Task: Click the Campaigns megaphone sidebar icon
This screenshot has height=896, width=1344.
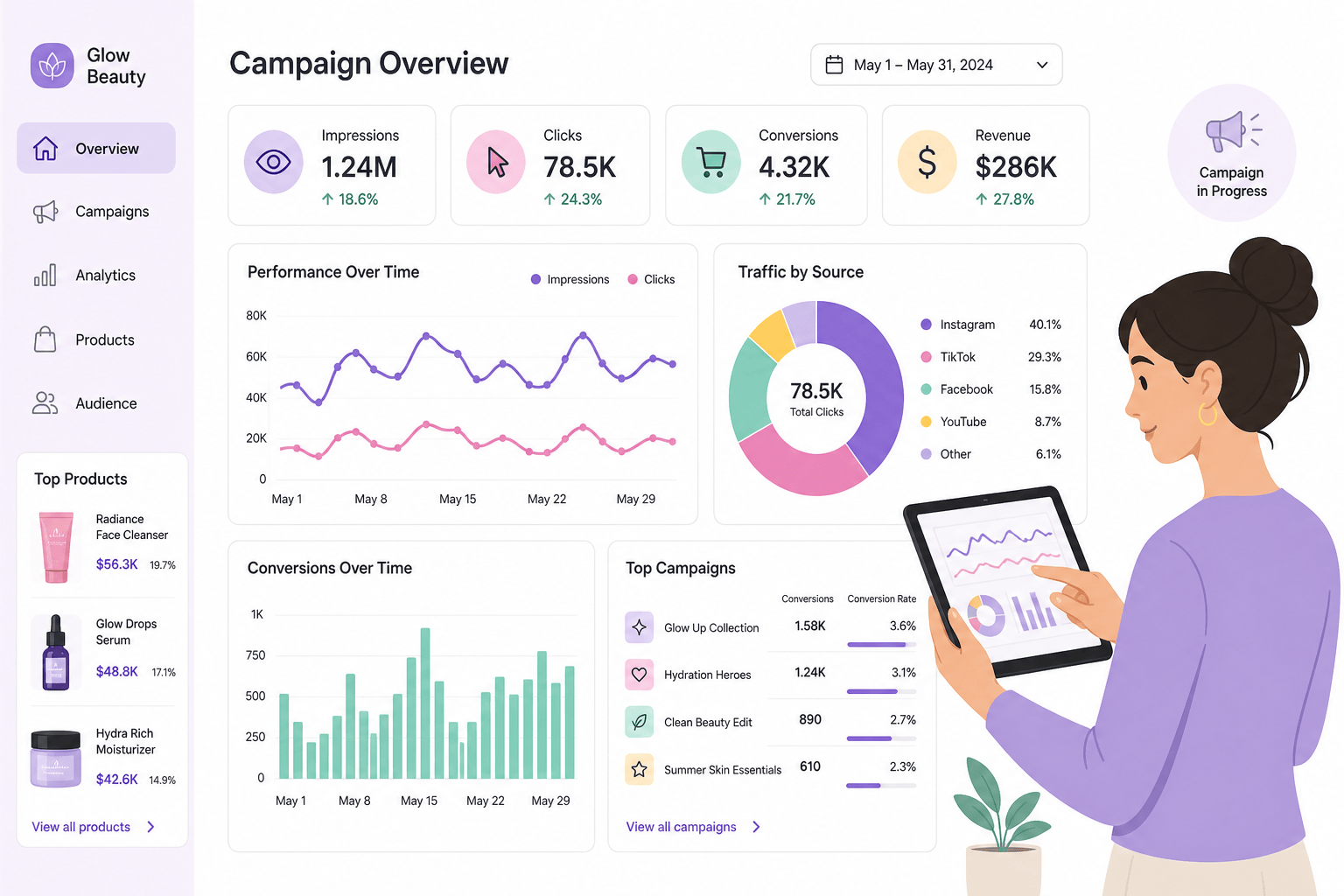Action: click(45, 212)
